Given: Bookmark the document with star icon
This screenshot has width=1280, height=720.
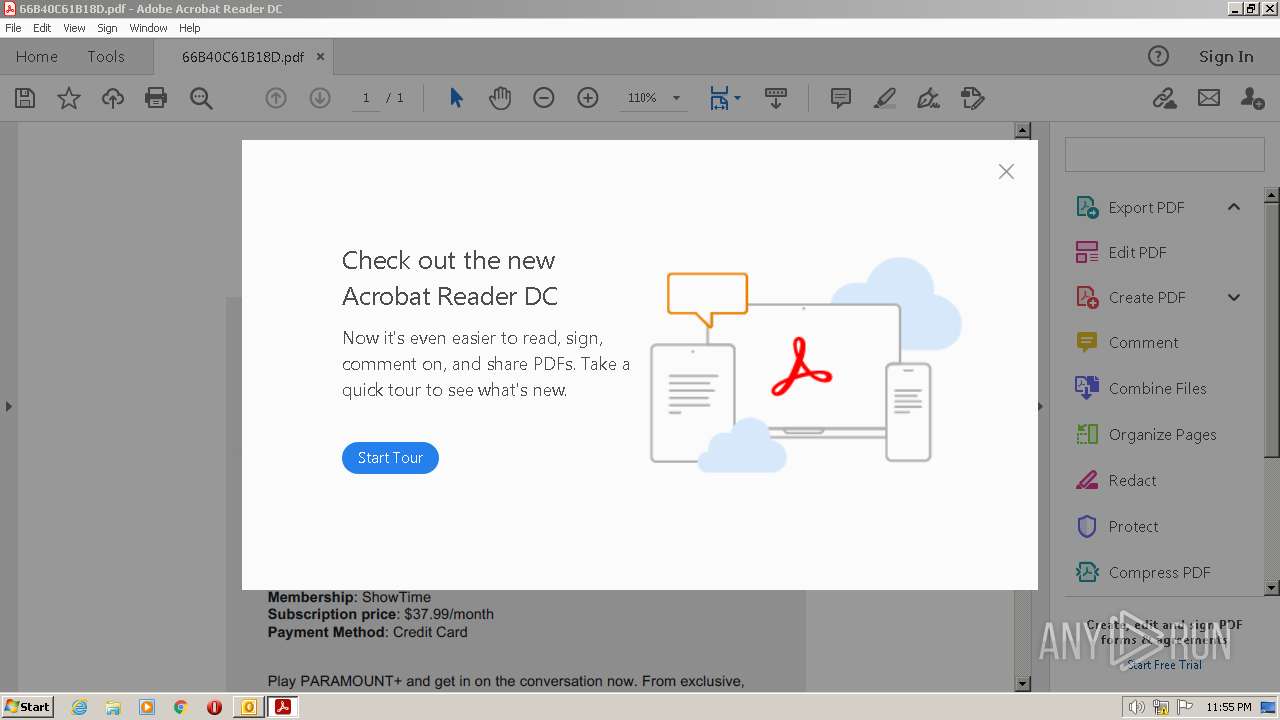Looking at the screenshot, I should (x=69, y=98).
